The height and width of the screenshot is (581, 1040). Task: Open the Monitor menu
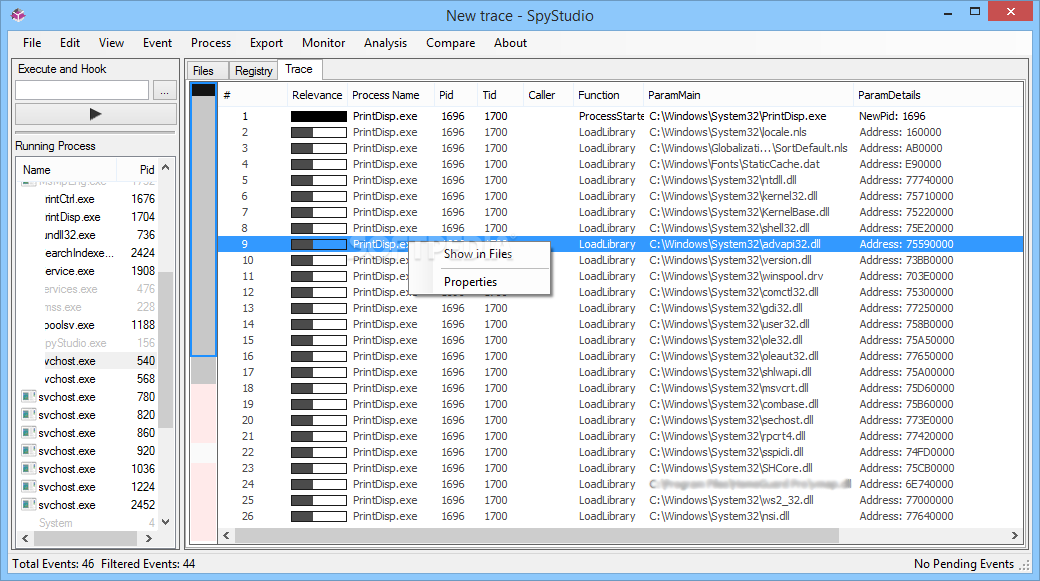(323, 42)
